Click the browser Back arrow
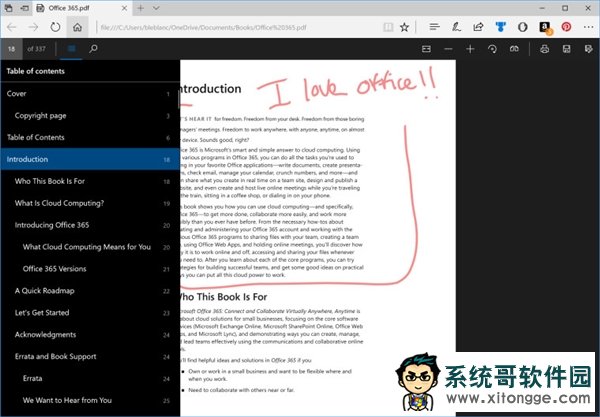The image size is (600, 417). (x=11, y=27)
